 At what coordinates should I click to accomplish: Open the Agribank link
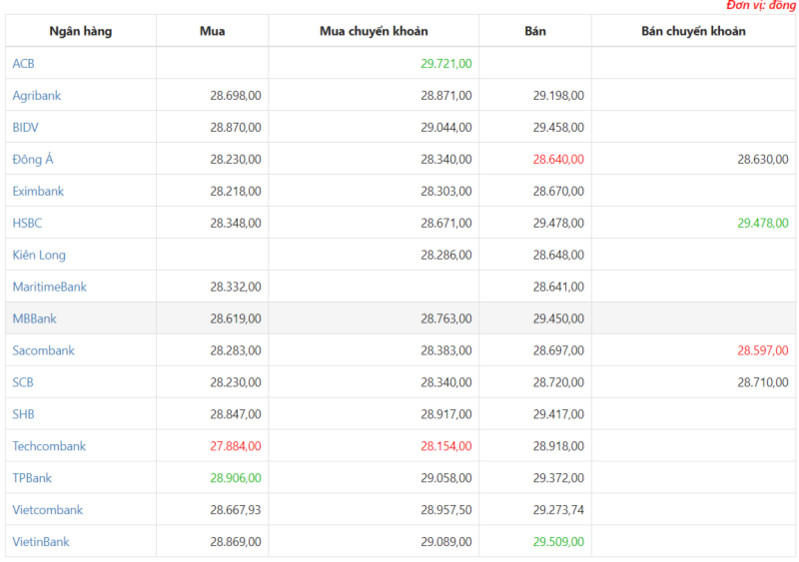coord(37,96)
